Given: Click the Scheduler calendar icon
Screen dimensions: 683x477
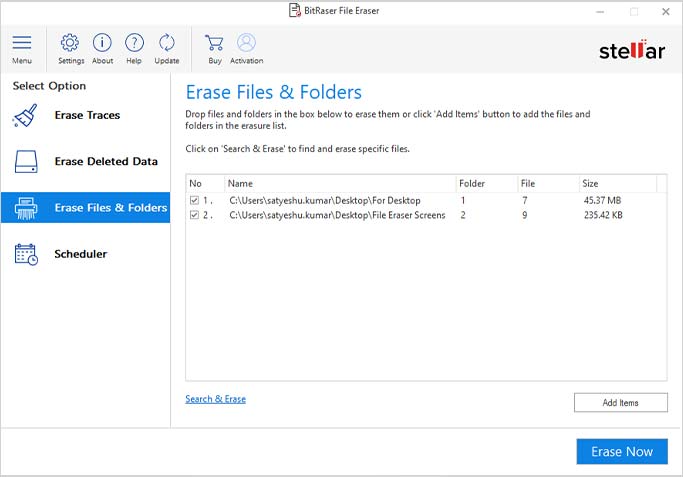Looking at the screenshot, I should 26,254.
